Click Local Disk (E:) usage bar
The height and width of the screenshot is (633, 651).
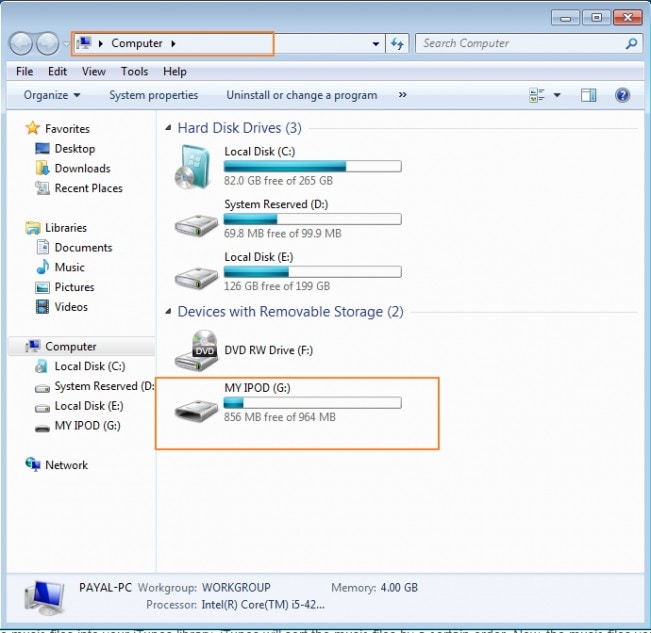point(312,272)
